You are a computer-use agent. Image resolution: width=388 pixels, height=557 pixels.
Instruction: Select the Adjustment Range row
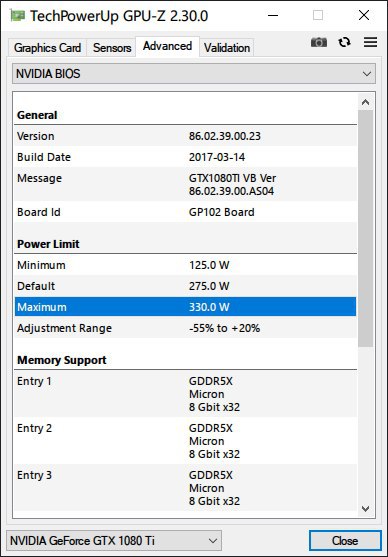(185, 328)
